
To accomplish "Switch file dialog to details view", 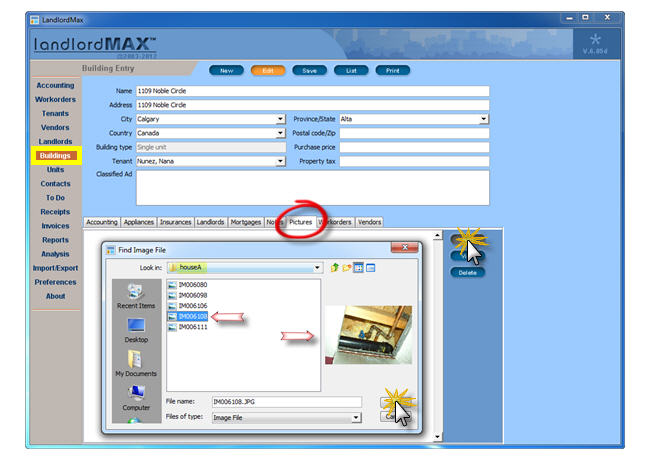I will [371, 268].
